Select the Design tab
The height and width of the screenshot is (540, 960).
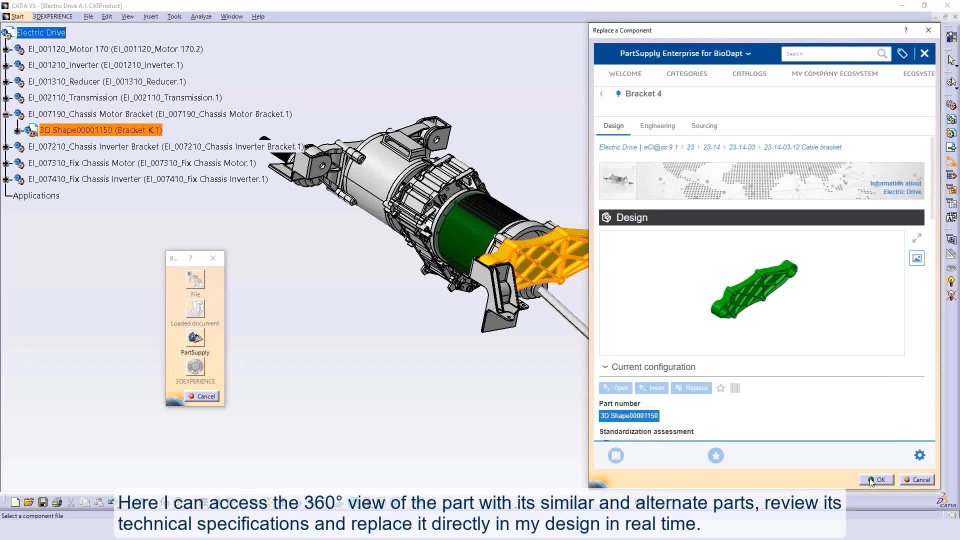[x=613, y=126]
